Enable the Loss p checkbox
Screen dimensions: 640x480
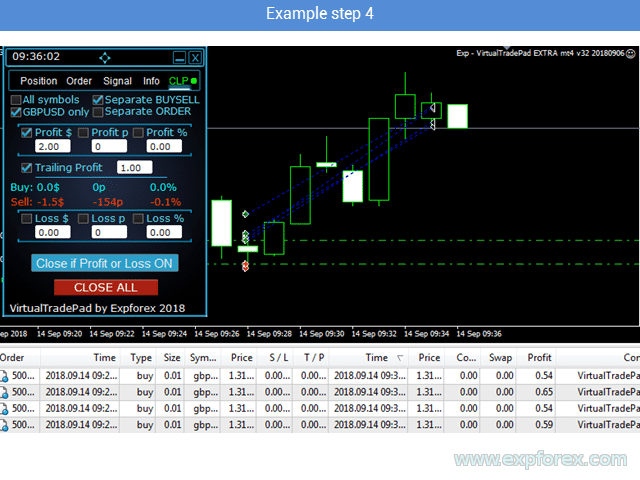[x=83, y=219]
